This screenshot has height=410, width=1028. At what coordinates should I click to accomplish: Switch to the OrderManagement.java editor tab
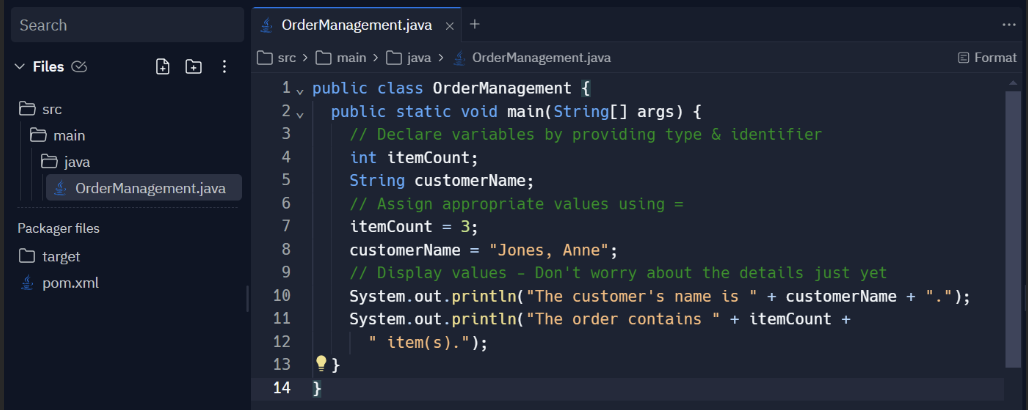(357, 26)
